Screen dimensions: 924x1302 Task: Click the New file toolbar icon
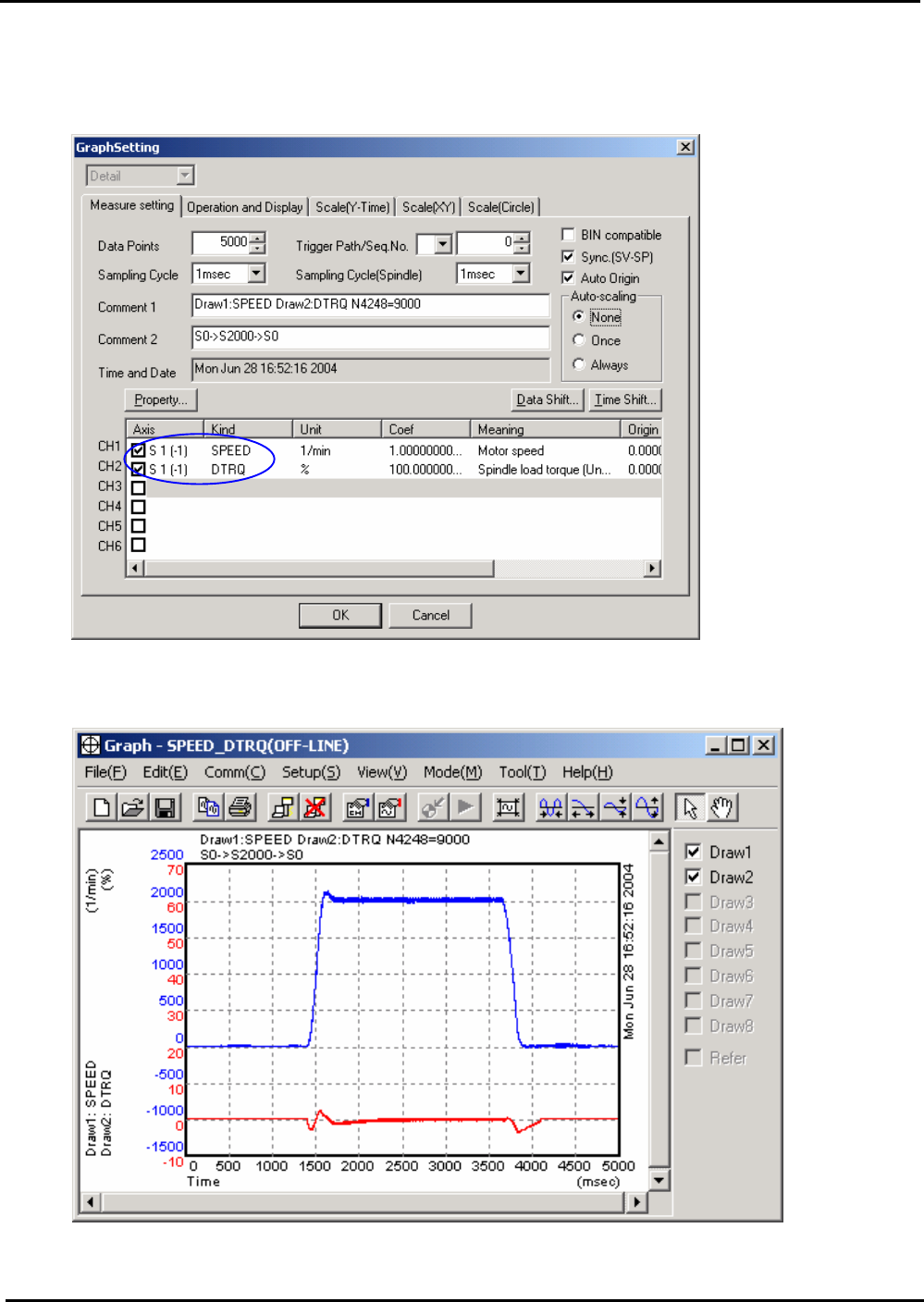(x=101, y=807)
